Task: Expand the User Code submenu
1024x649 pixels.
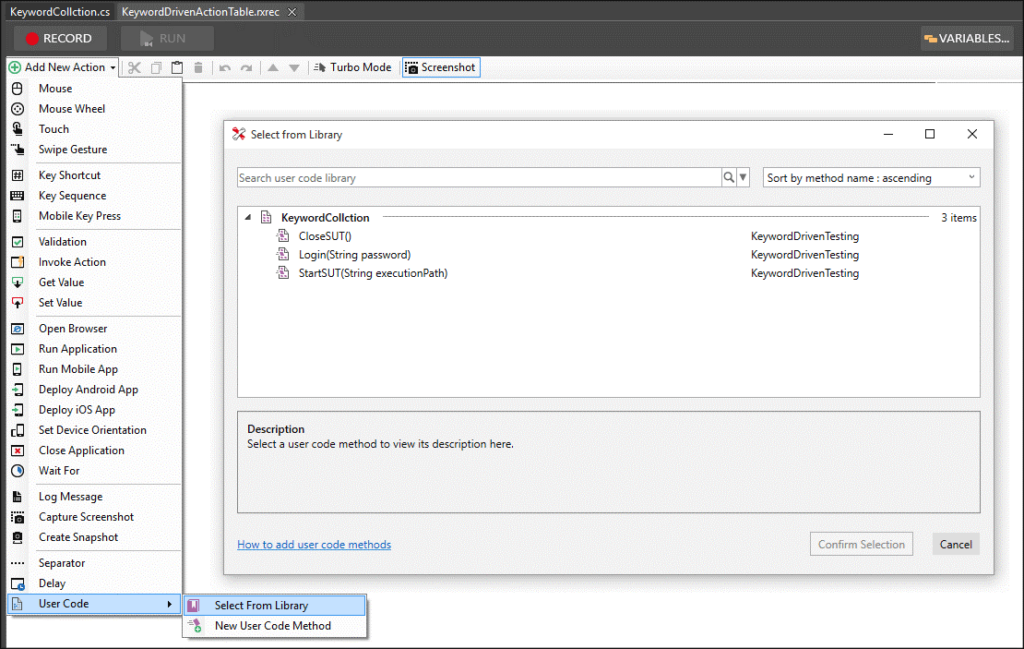Action: point(94,604)
